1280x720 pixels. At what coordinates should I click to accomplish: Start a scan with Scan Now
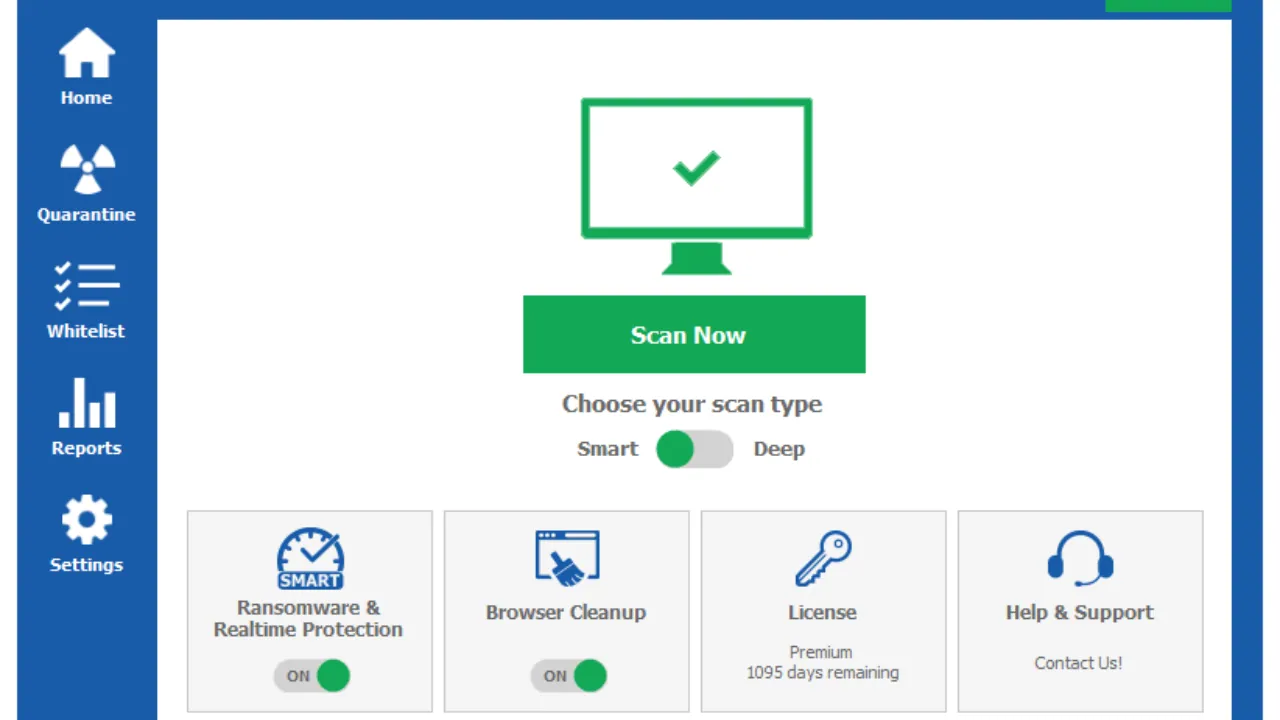694,334
